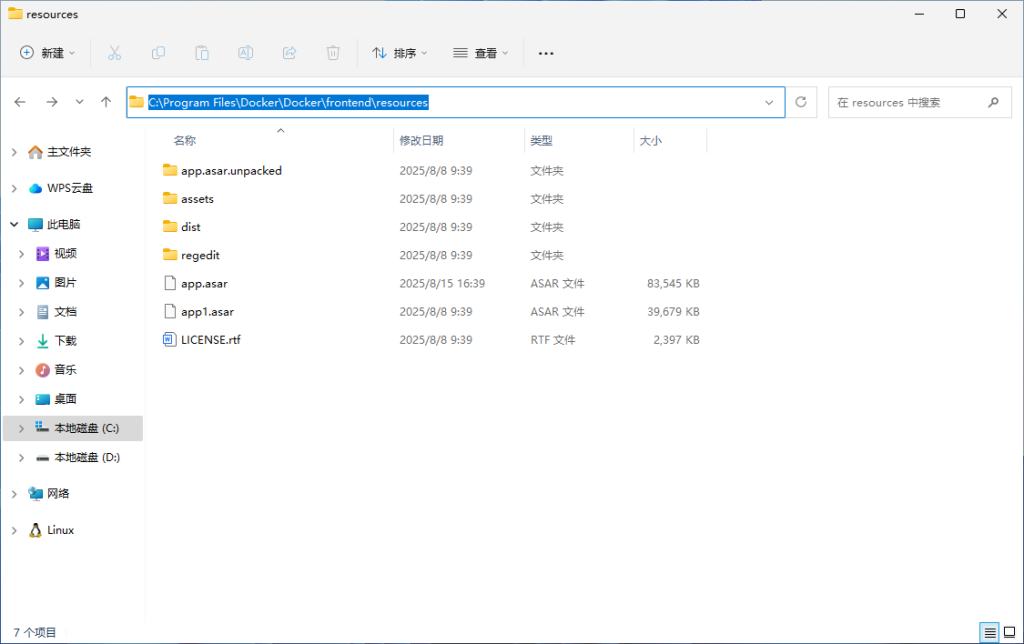Click the Copy icon in the toolbar
Image resolution: width=1024 pixels, height=644 pixels.
pyautogui.click(x=158, y=52)
